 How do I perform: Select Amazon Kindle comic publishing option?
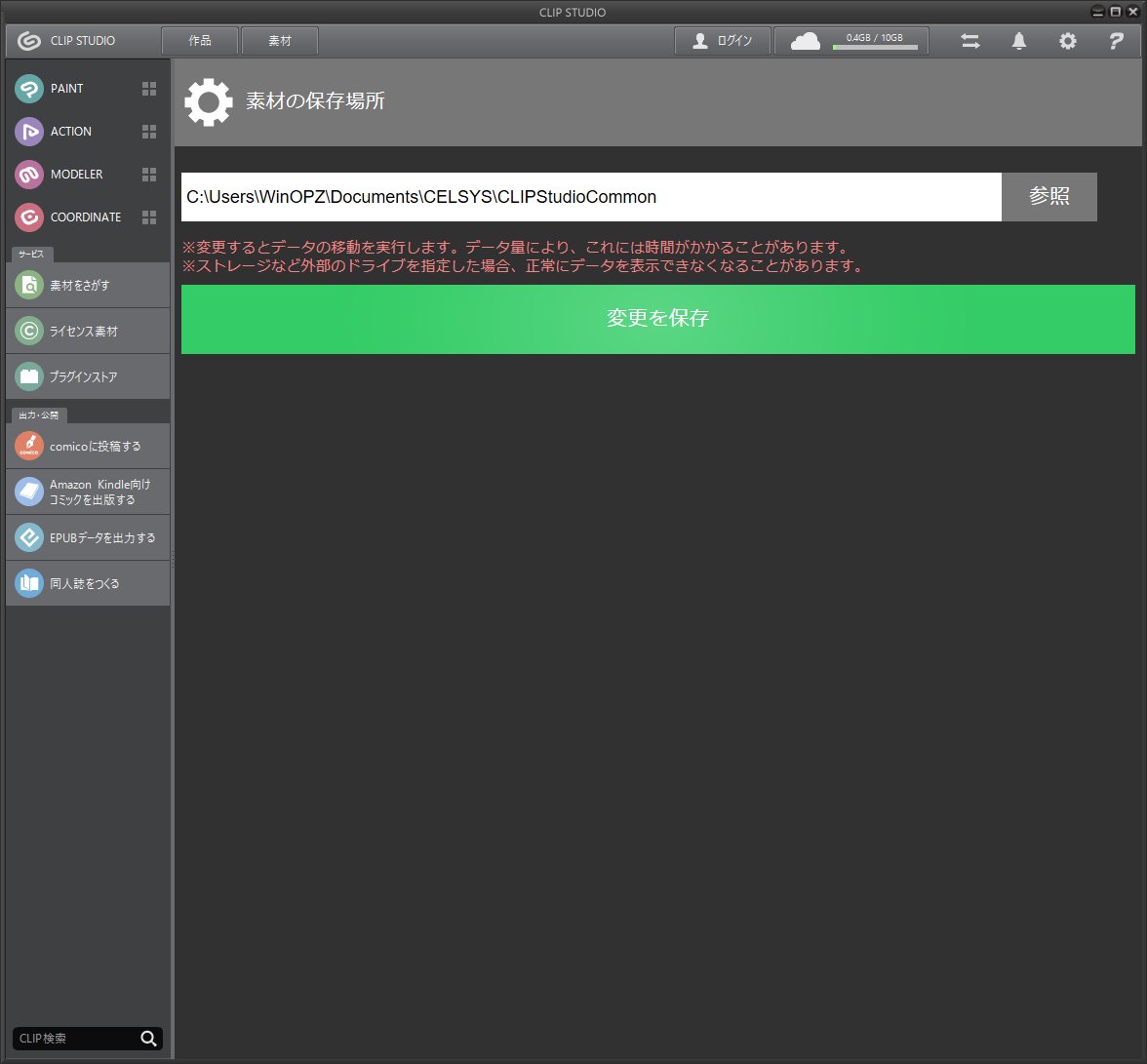(x=88, y=493)
